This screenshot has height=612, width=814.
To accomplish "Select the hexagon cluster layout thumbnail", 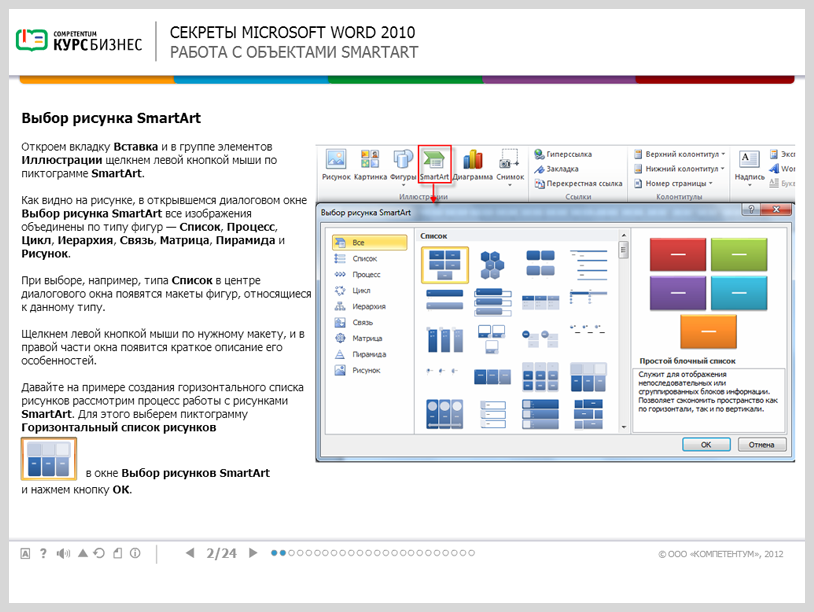I will click(x=492, y=265).
